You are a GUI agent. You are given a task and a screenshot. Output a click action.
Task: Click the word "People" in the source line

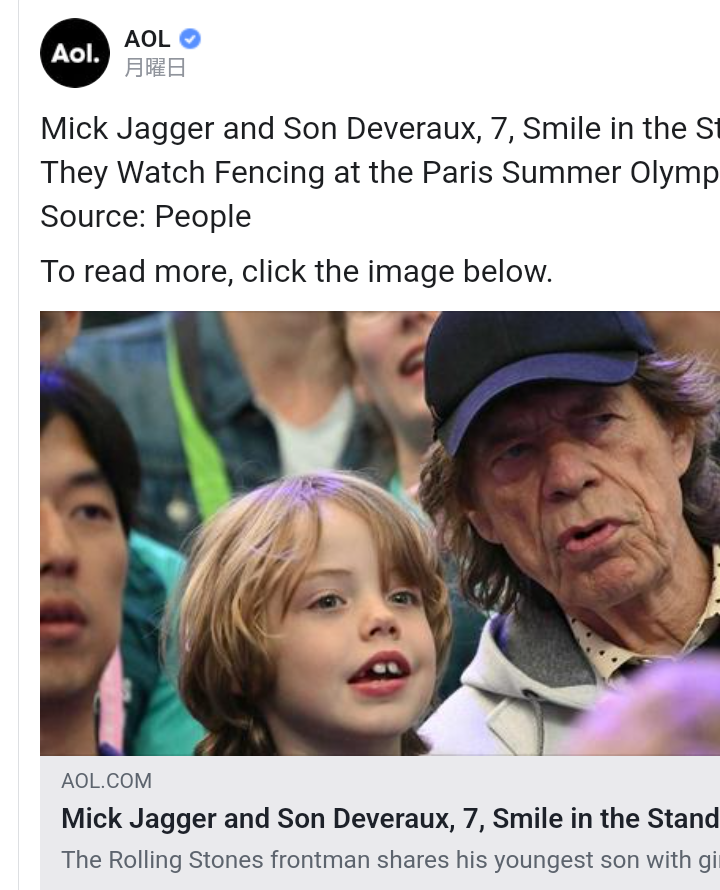pos(203,216)
